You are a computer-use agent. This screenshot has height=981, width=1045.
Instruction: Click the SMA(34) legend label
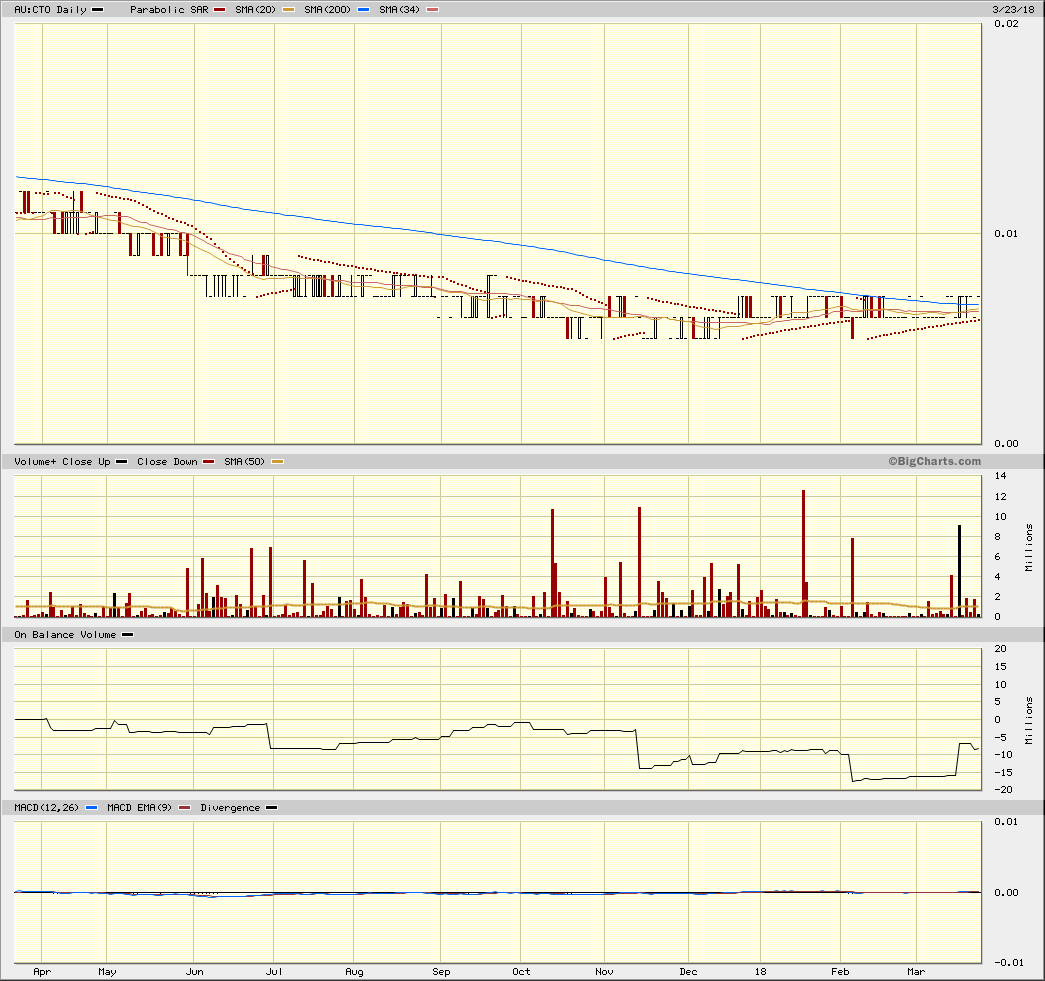tap(399, 10)
